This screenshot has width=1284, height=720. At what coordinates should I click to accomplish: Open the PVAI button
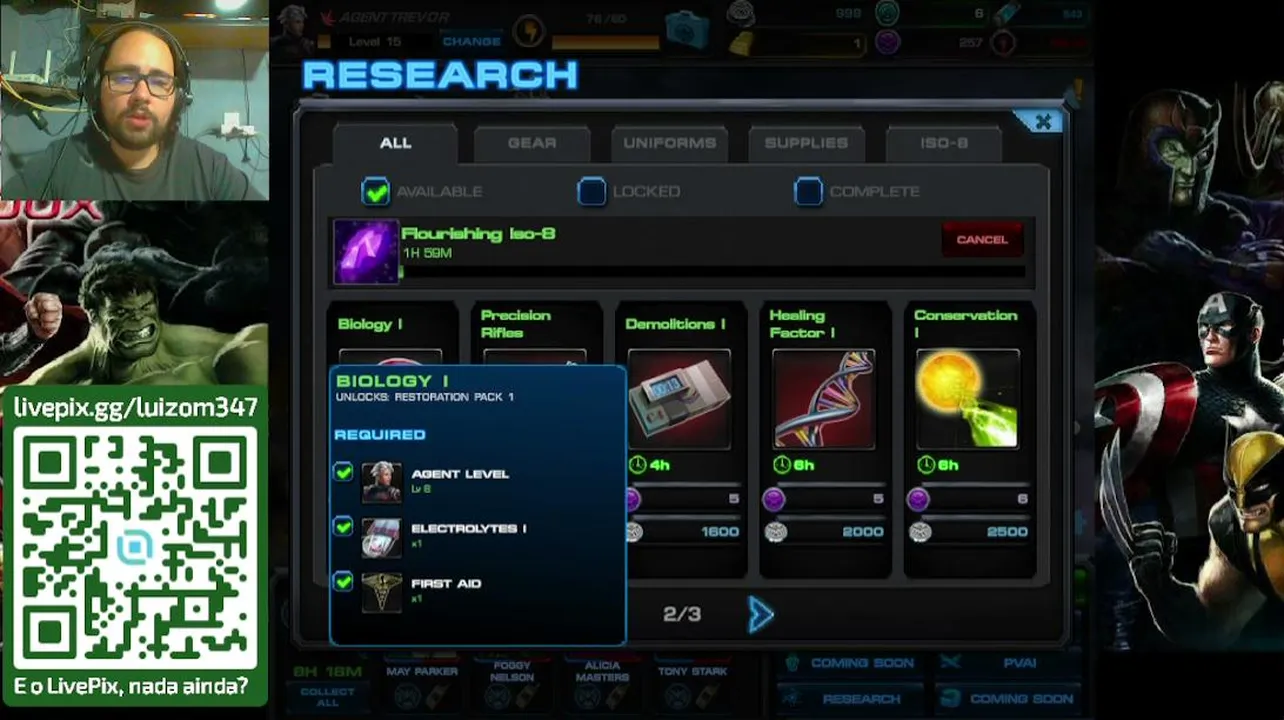pyautogui.click(x=1006, y=663)
